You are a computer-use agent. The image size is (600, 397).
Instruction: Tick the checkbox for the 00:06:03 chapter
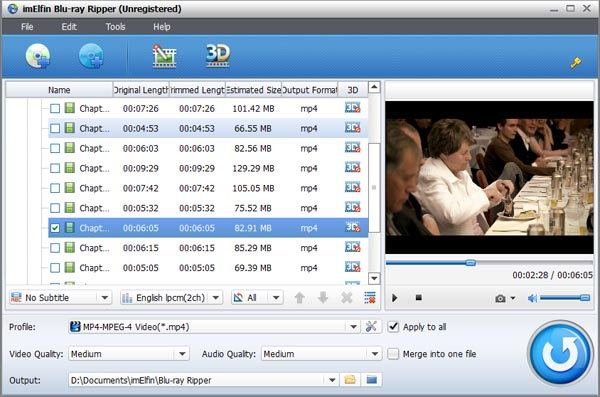[x=55, y=148]
